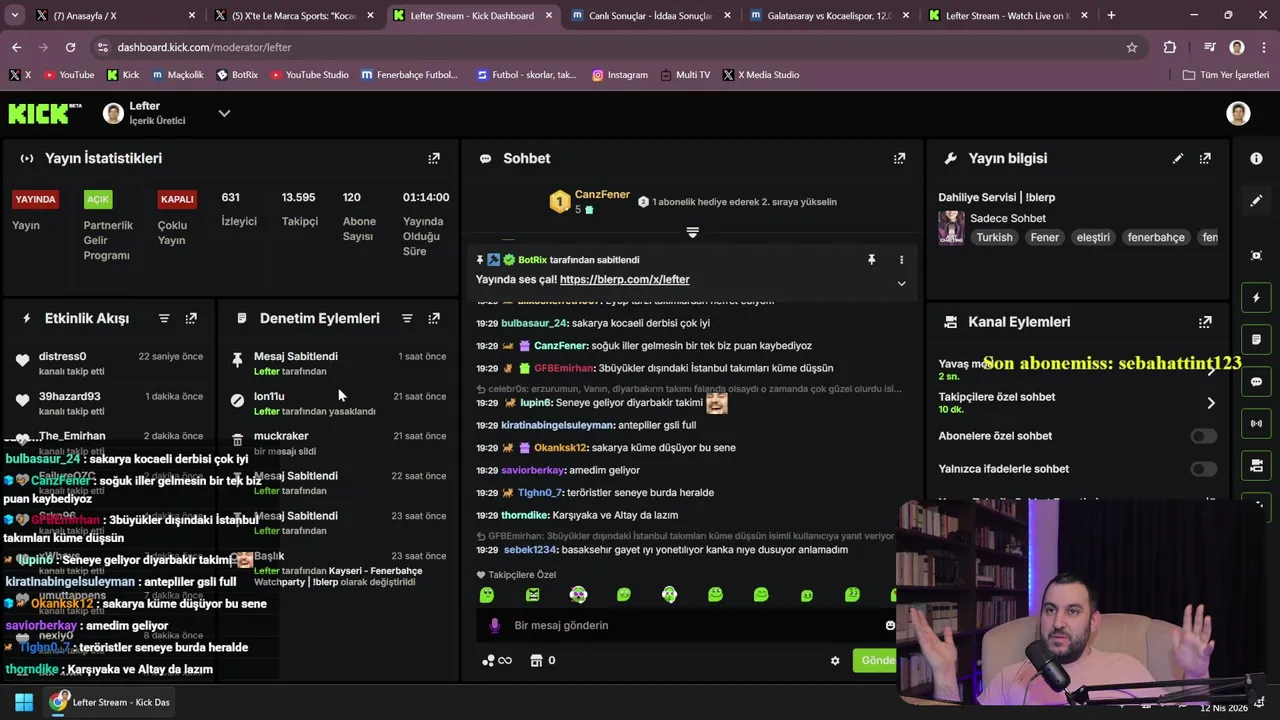Viewport: 1280px width, 720px height.
Task: Pop out the Kanal Eylemleri panel
Action: pos(1205,322)
